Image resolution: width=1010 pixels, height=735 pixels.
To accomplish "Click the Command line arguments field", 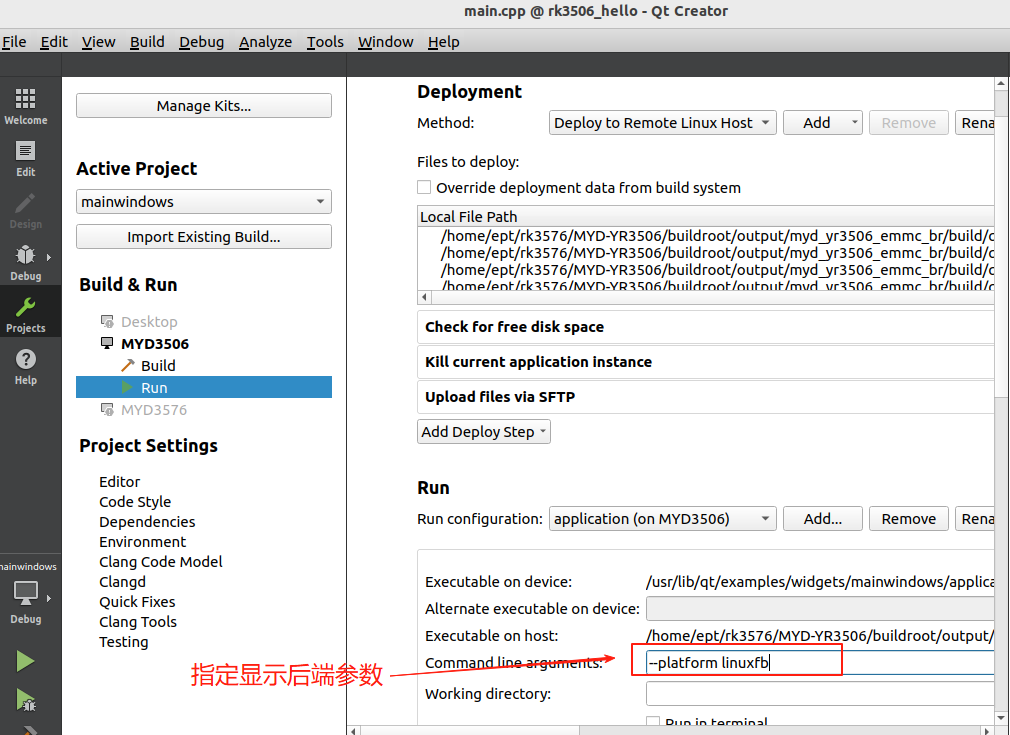I will (820, 662).
